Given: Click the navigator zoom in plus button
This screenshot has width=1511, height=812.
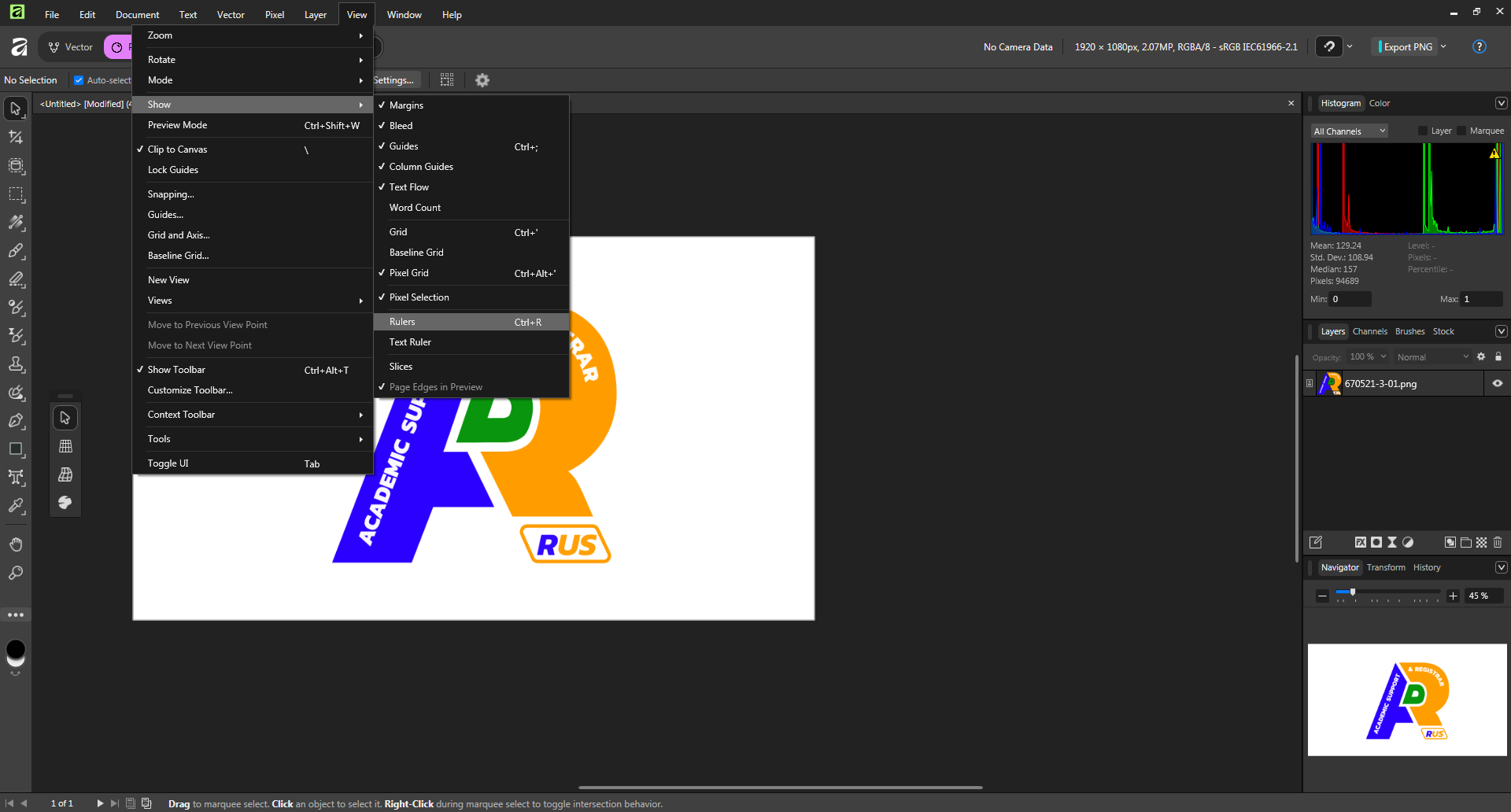Looking at the screenshot, I should point(1454,596).
